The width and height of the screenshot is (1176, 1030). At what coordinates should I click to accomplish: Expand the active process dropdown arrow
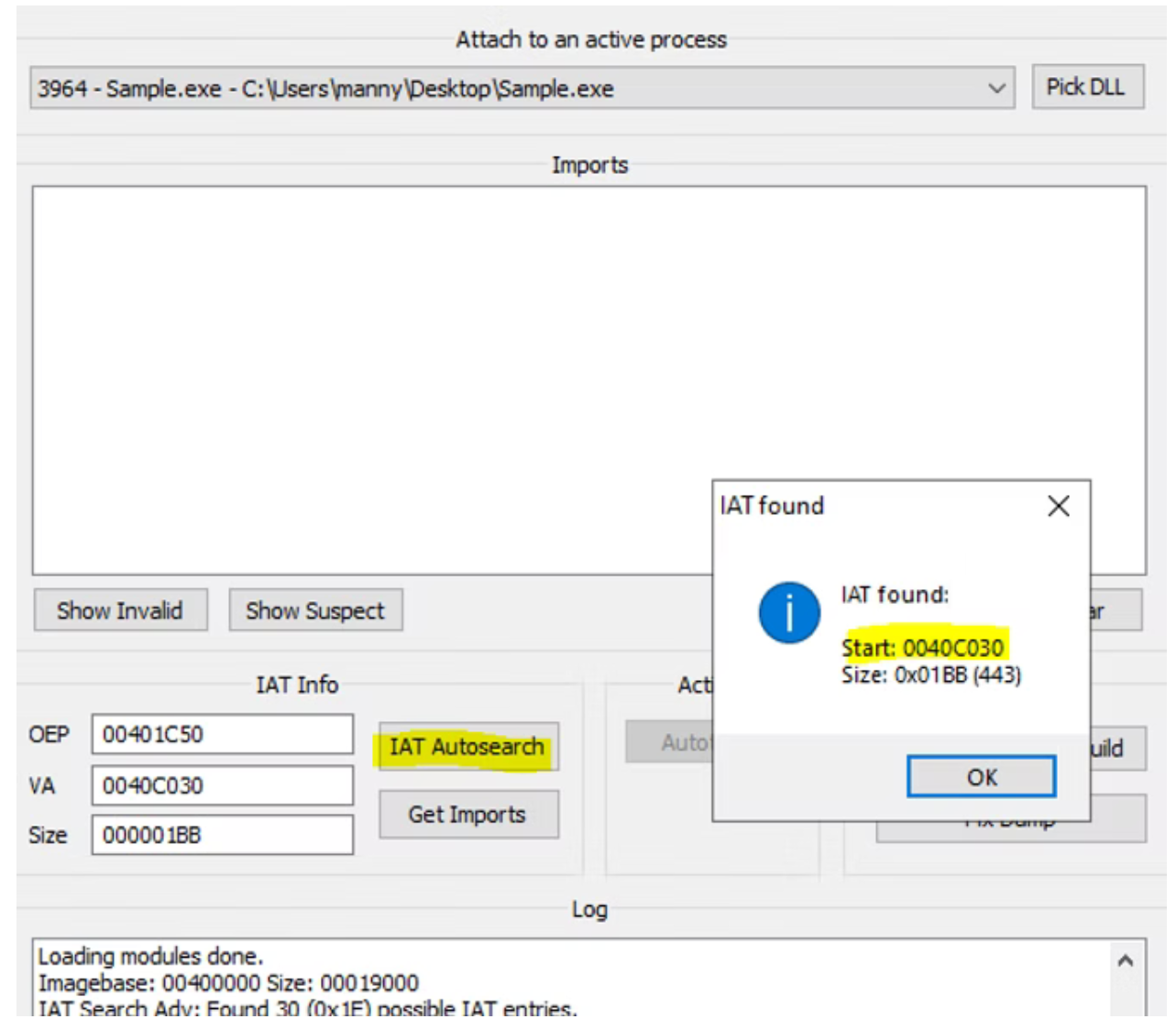click(995, 89)
